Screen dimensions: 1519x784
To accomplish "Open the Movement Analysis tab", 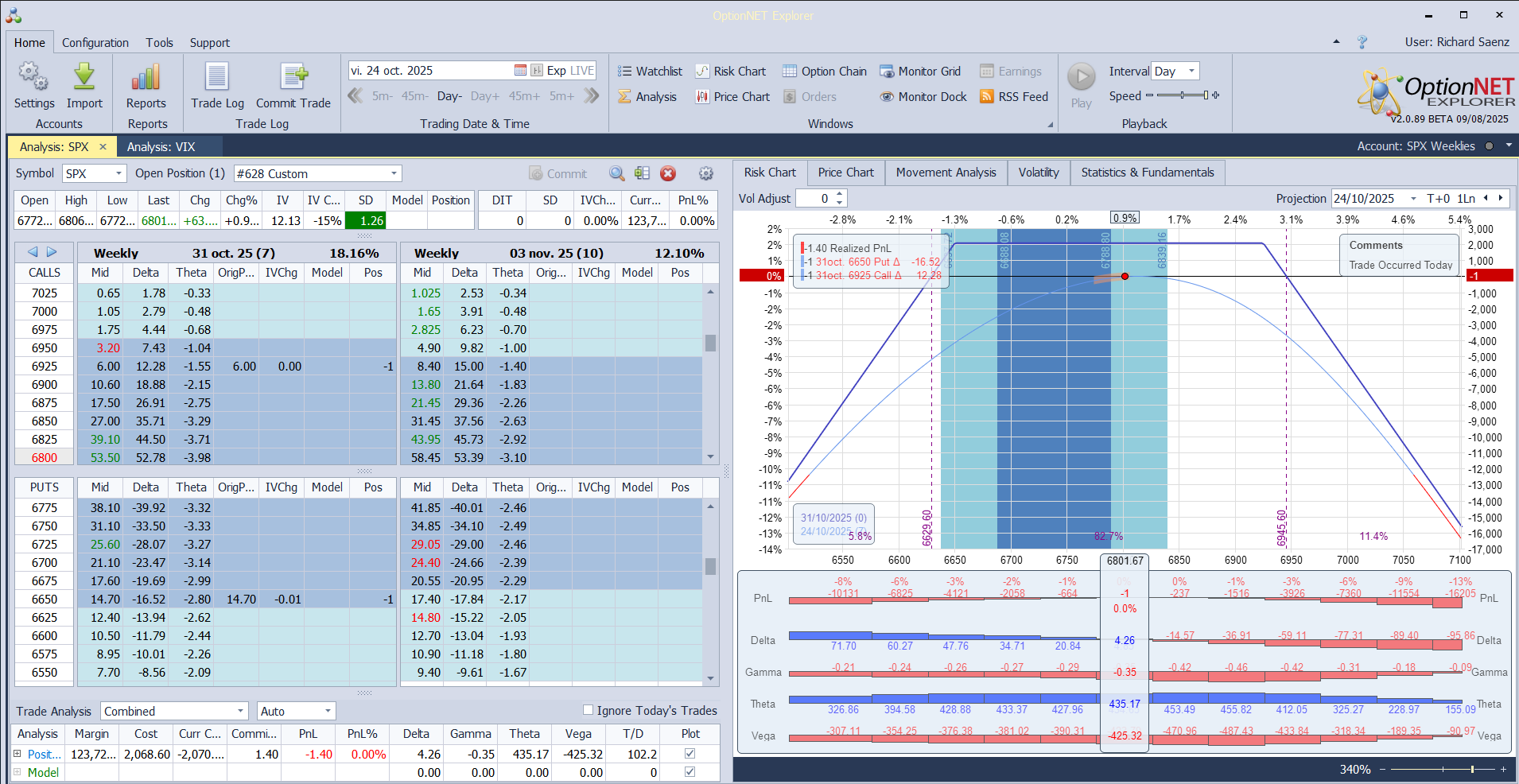I will (x=946, y=173).
